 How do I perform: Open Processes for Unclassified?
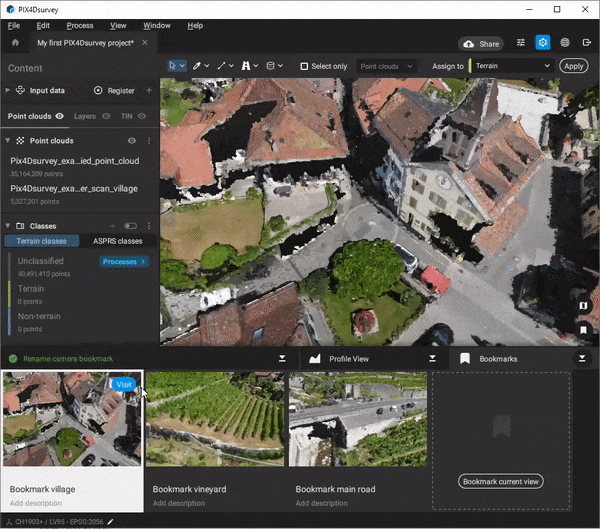click(124, 261)
